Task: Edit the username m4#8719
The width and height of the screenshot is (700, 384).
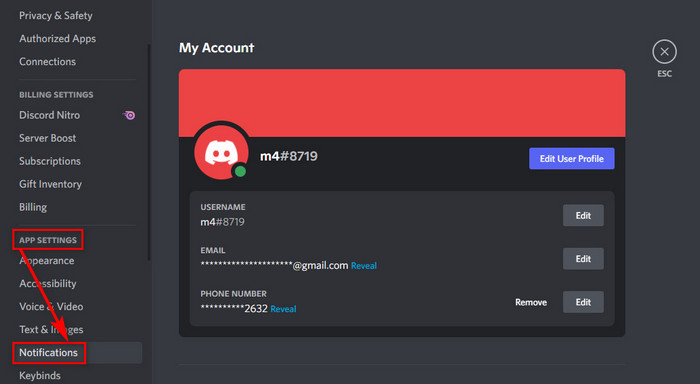Action: point(583,215)
